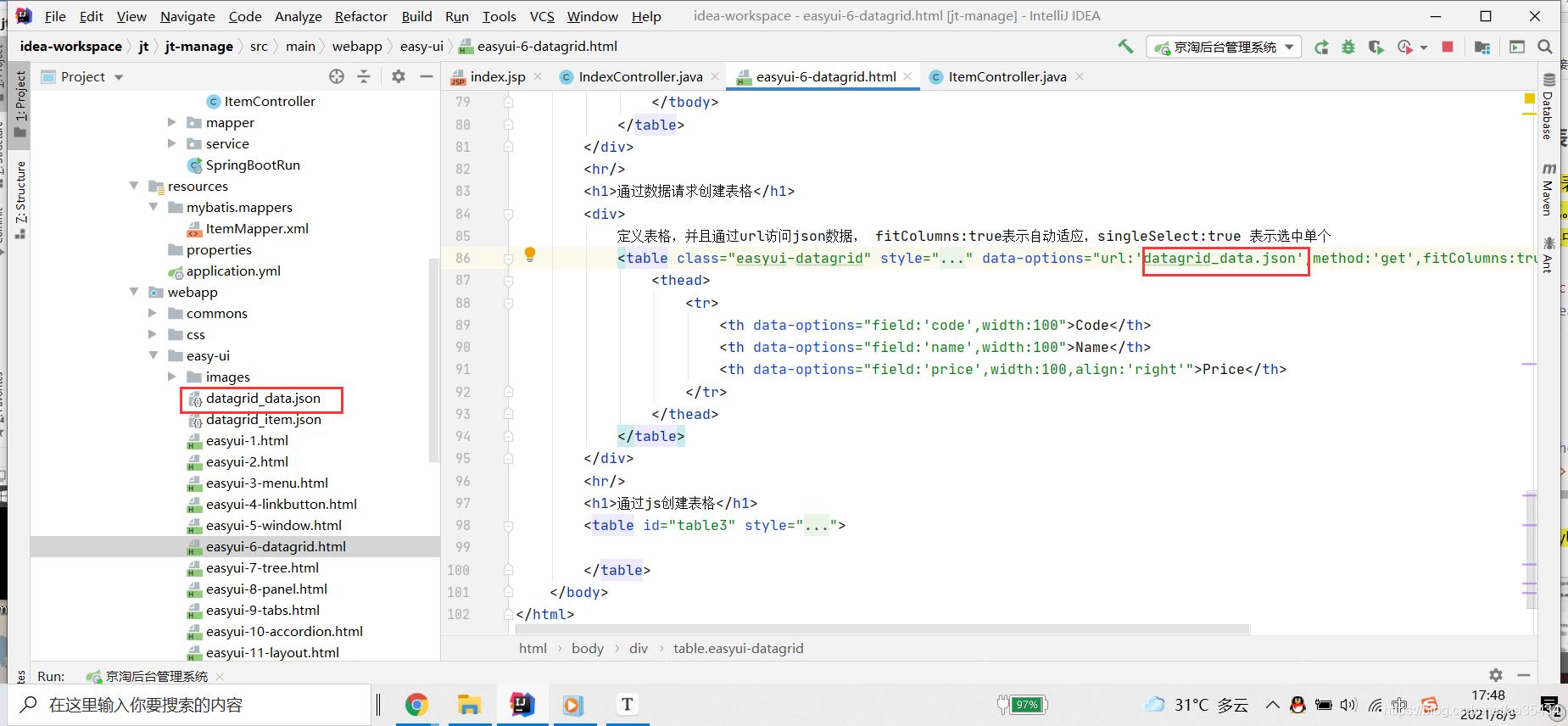Start the Debug bug icon
The image size is (1568, 726).
point(1348,47)
